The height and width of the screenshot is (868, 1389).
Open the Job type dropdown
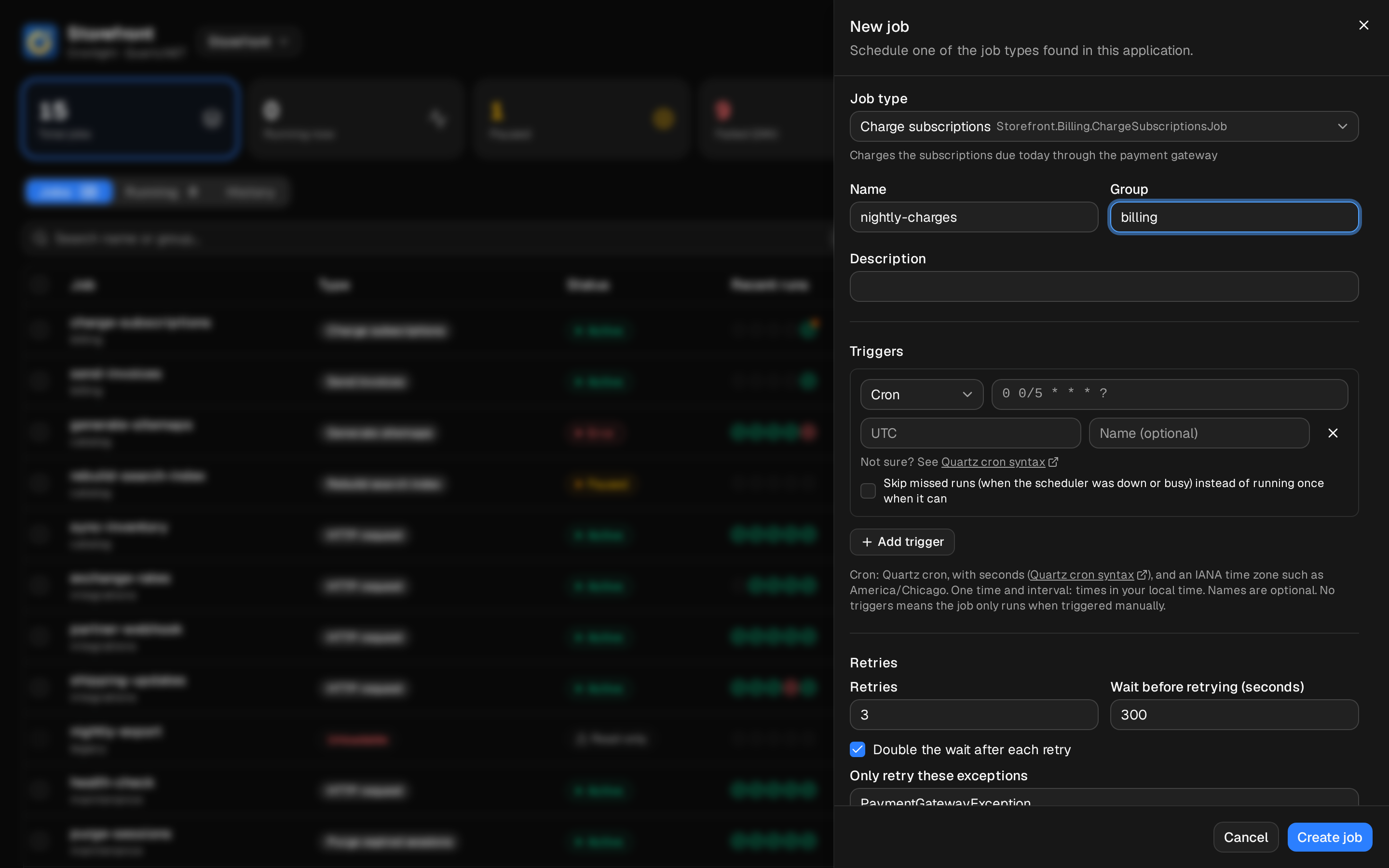pyautogui.click(x=1104, y=126)
